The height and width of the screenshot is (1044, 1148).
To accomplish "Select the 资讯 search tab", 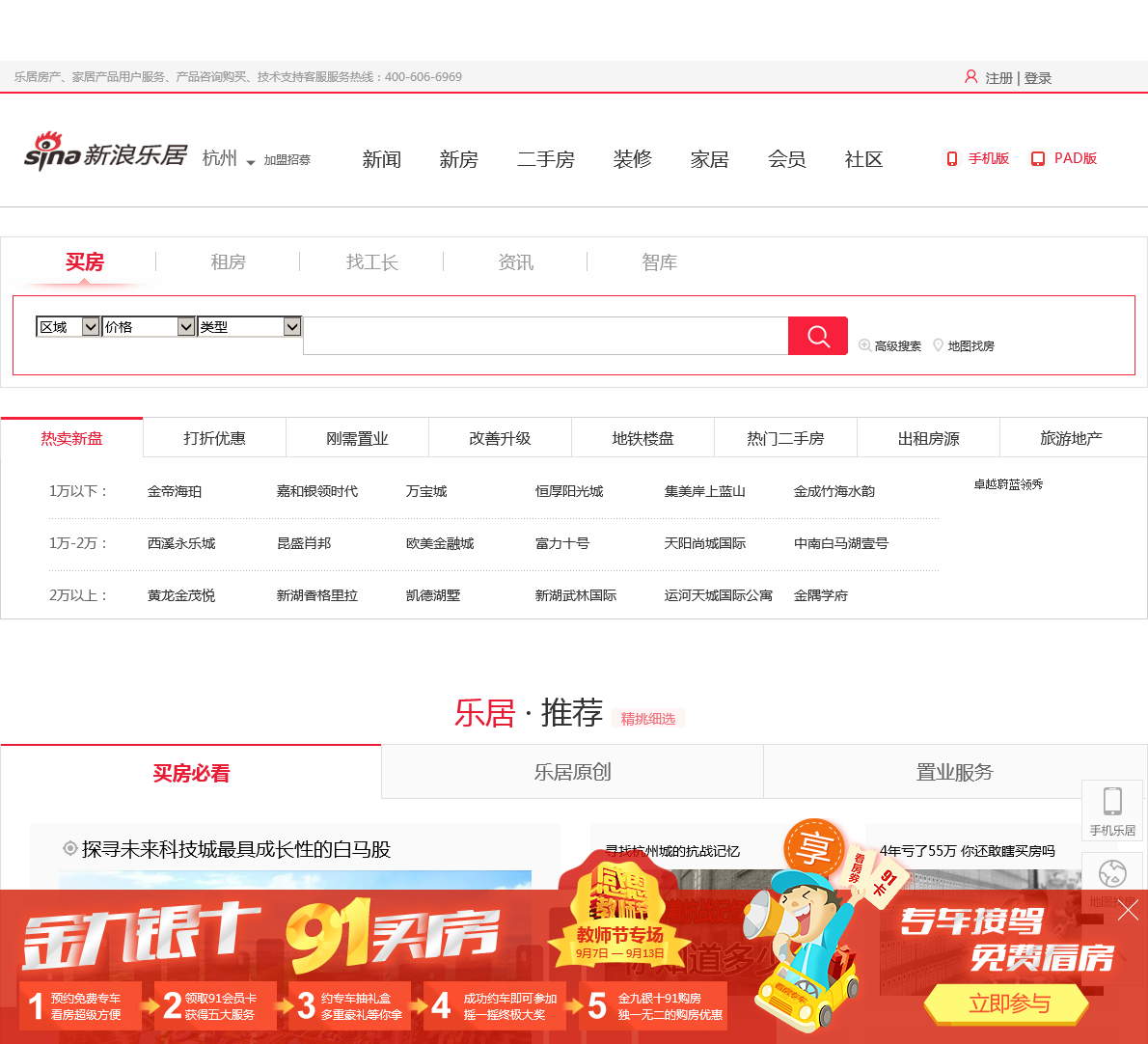I will point(515,262).
